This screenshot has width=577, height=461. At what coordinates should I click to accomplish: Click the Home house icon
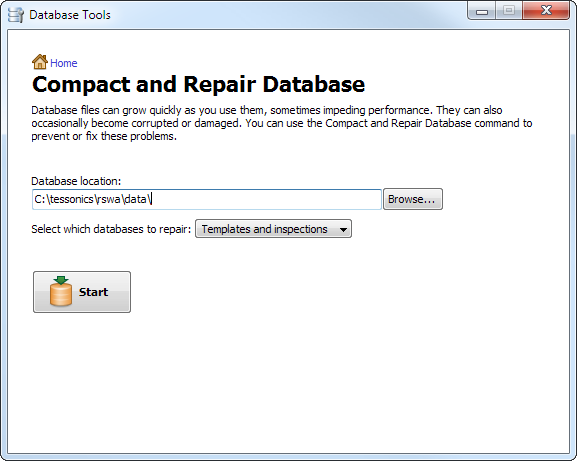[40, 62]
